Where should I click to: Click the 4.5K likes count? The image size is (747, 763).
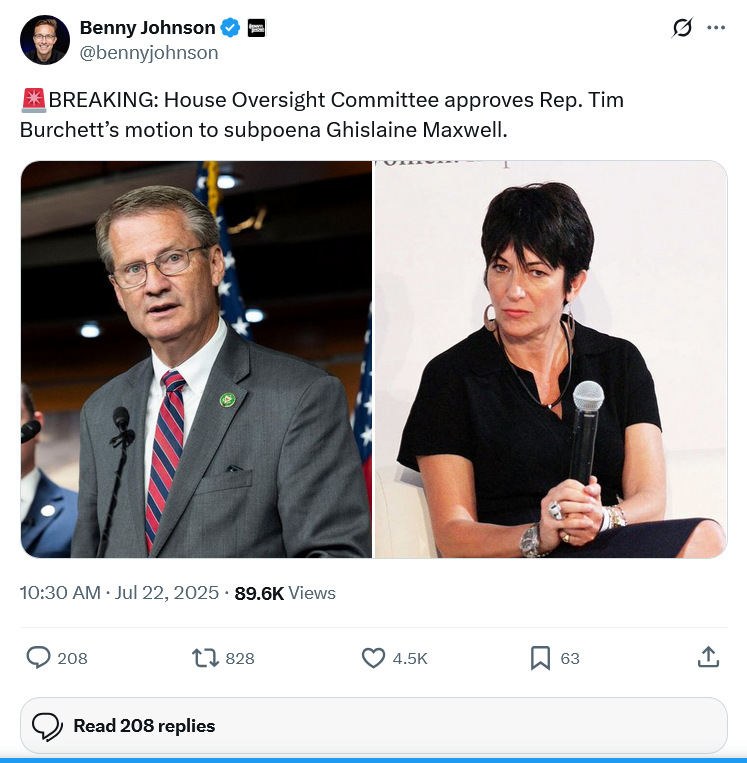coord(410,658)
